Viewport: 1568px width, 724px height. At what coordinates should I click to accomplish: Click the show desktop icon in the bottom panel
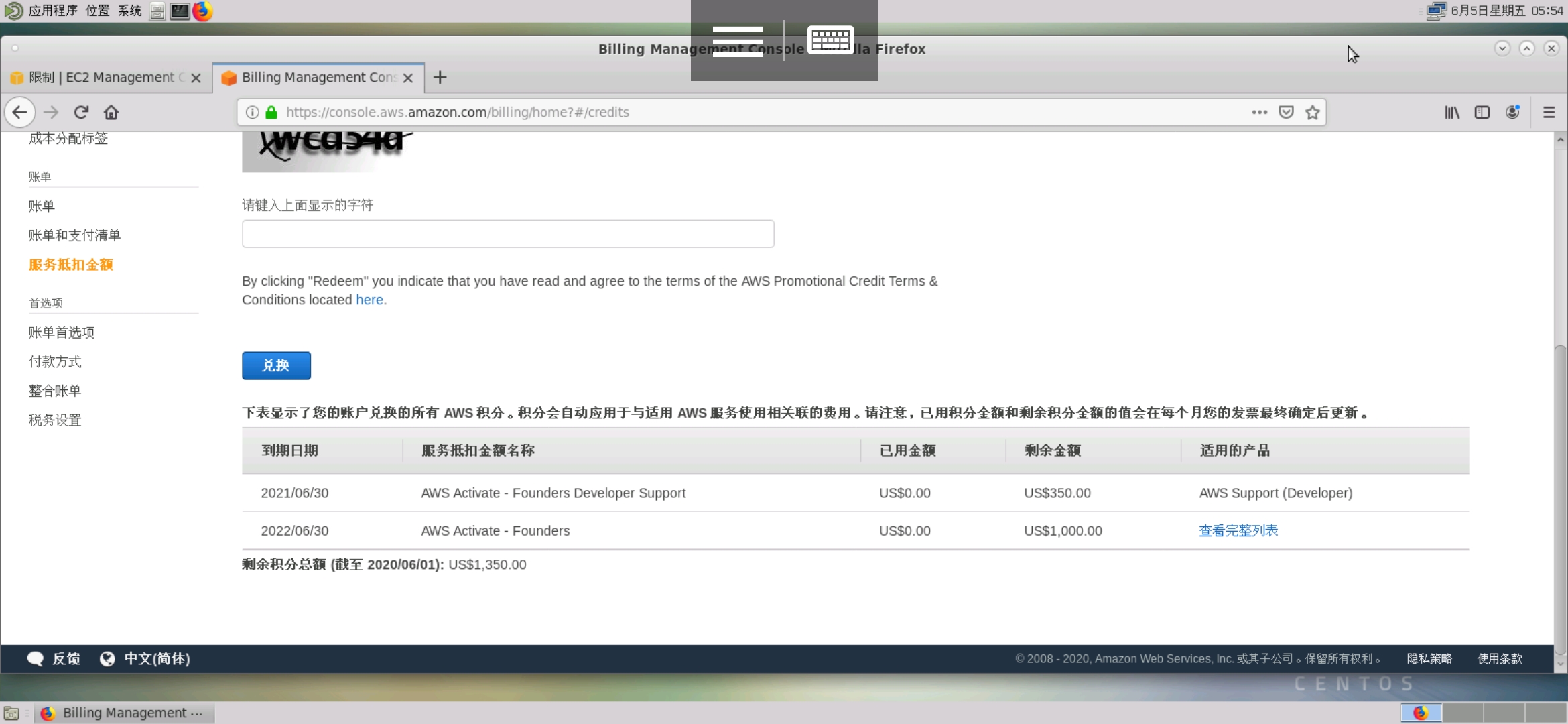(11, 713)
